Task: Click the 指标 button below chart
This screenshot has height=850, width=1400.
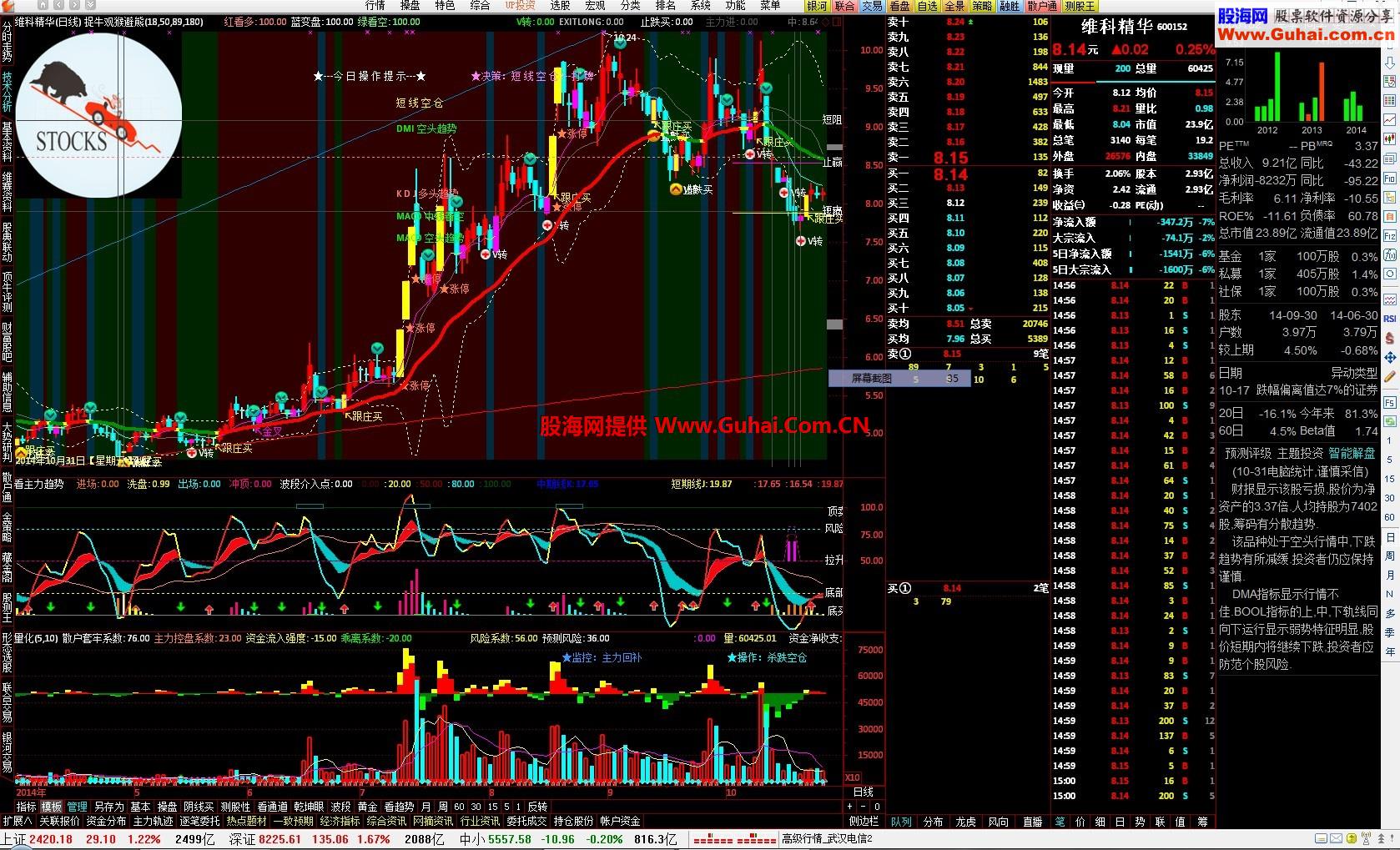Action: click(27, 807)
